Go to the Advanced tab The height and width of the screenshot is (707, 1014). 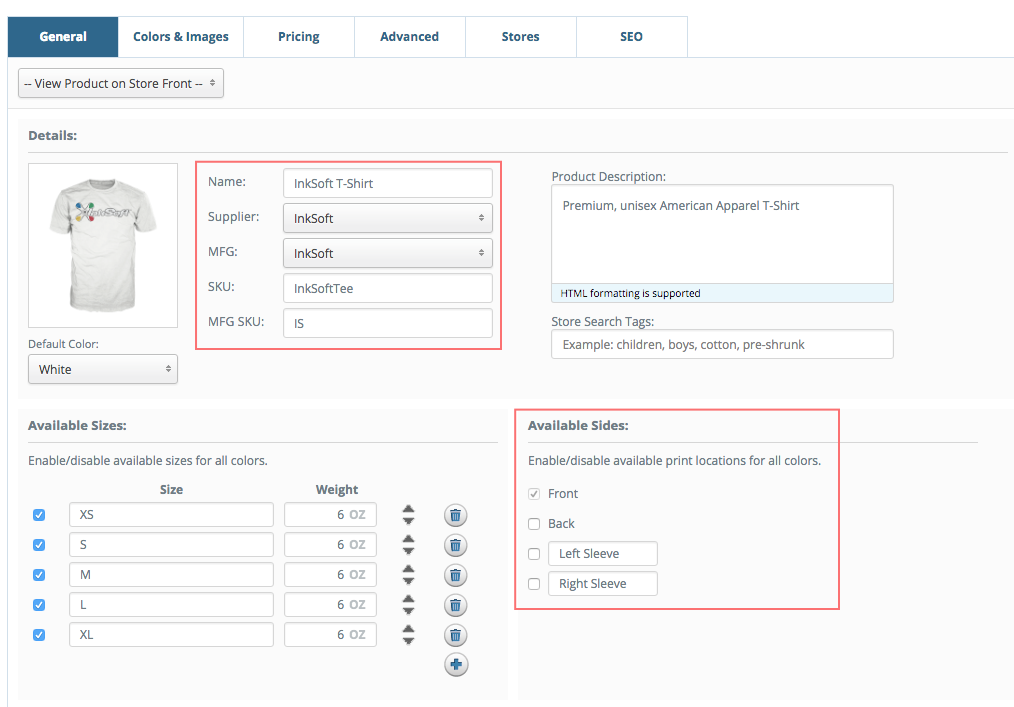(409, 37)
